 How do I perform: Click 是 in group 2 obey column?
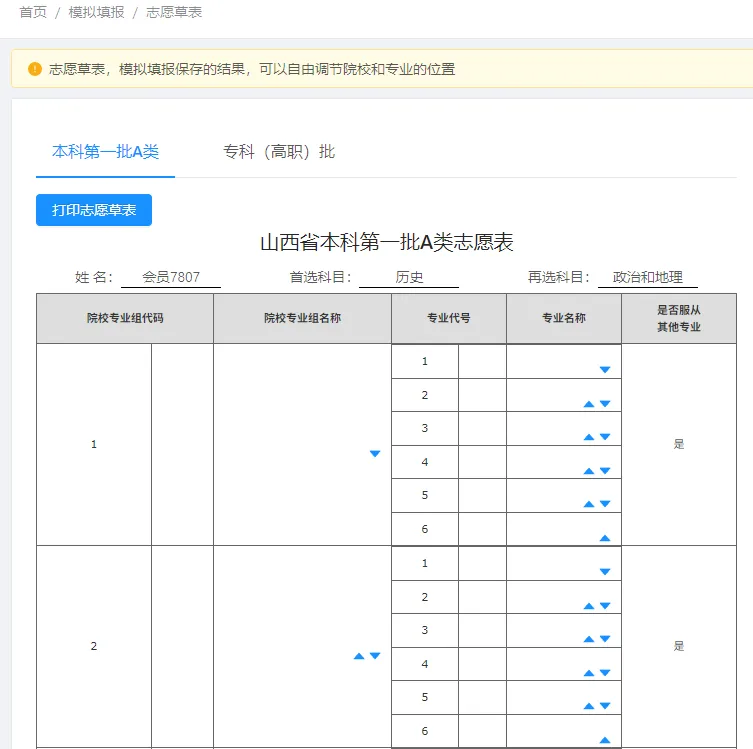click(679, 646)
